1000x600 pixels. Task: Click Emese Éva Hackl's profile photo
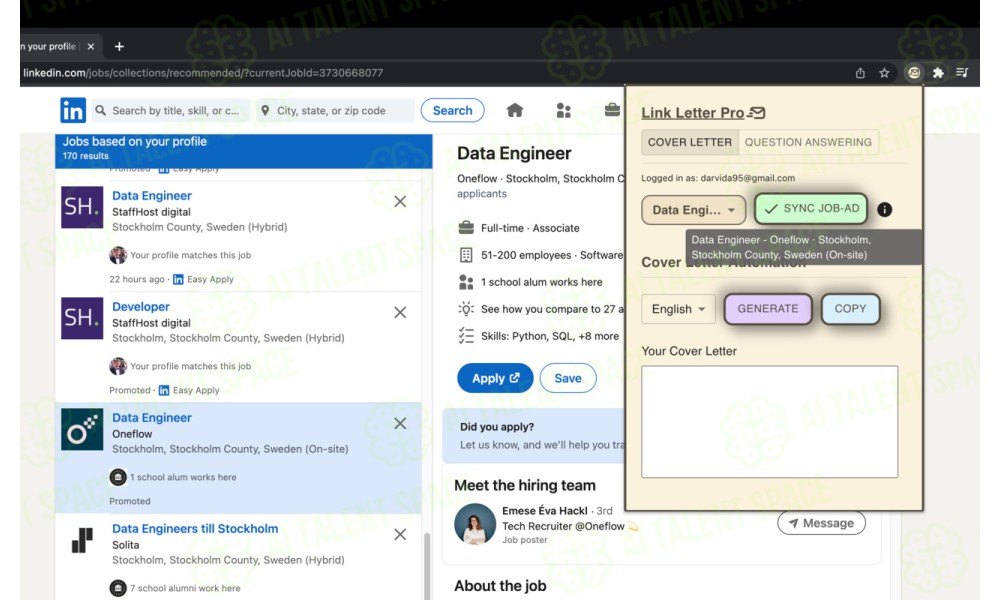tap(475, 524)
